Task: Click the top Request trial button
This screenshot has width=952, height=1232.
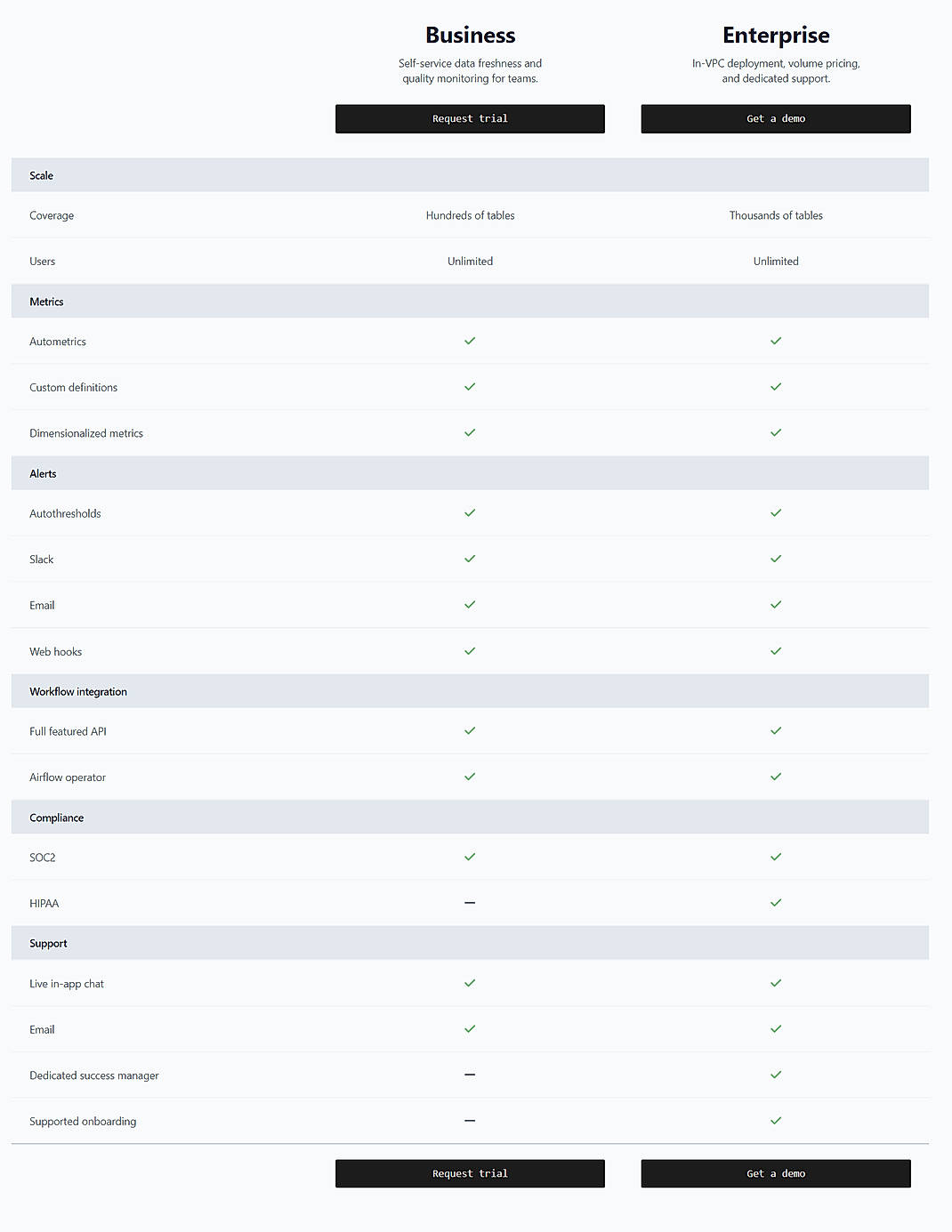Action: point(470,118)
